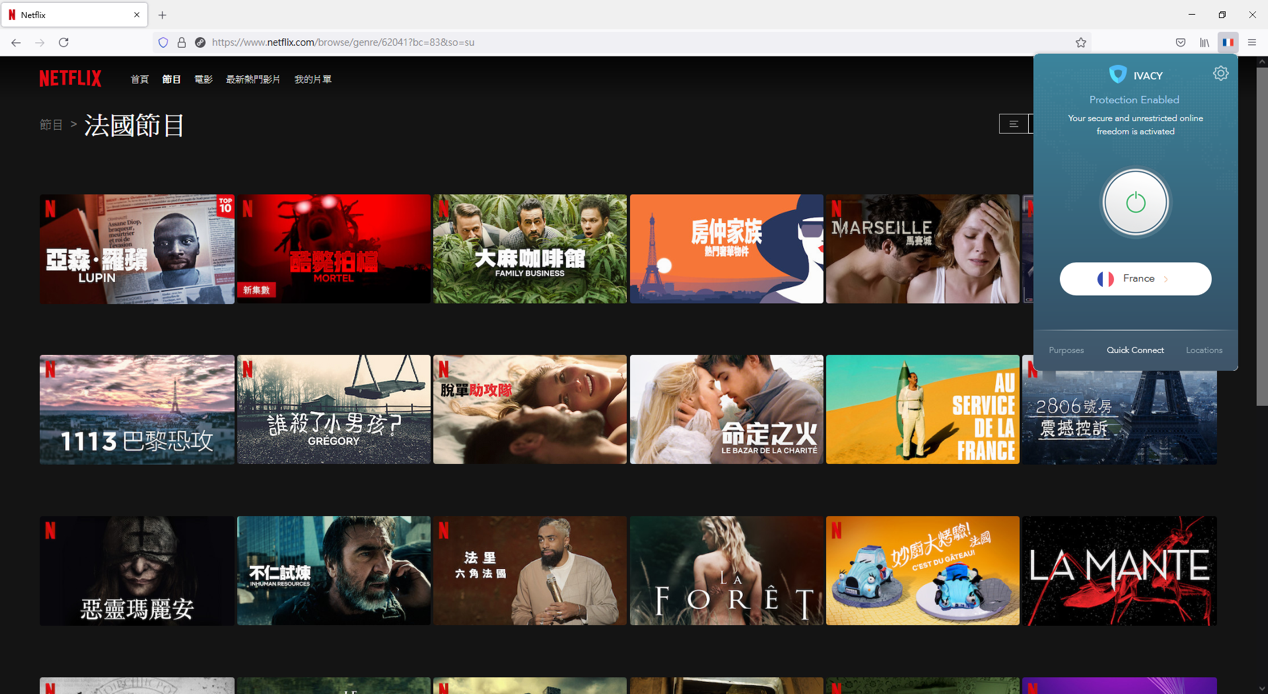This screenshot has height=694, width=1268.
Task: Open the 節目 menu item
Action: tap(172, 79)
